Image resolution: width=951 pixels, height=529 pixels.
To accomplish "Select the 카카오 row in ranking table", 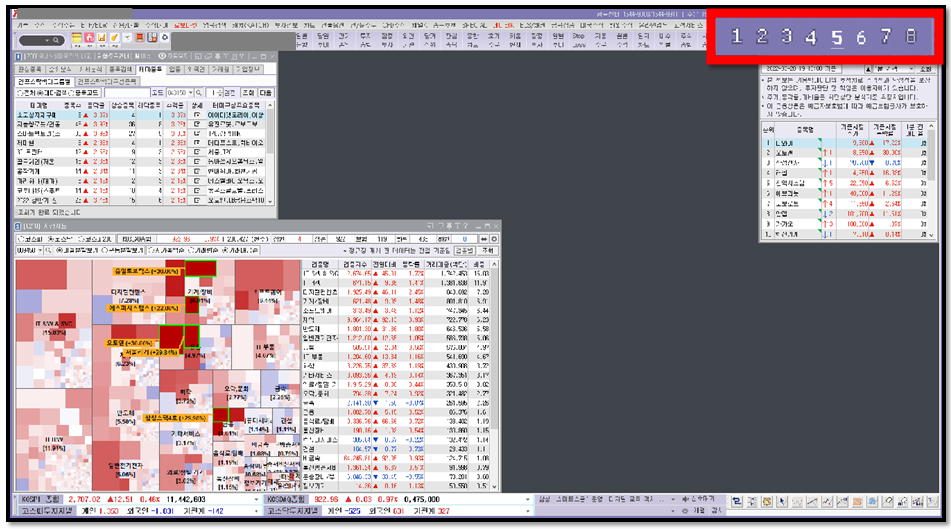I will 844,224.
